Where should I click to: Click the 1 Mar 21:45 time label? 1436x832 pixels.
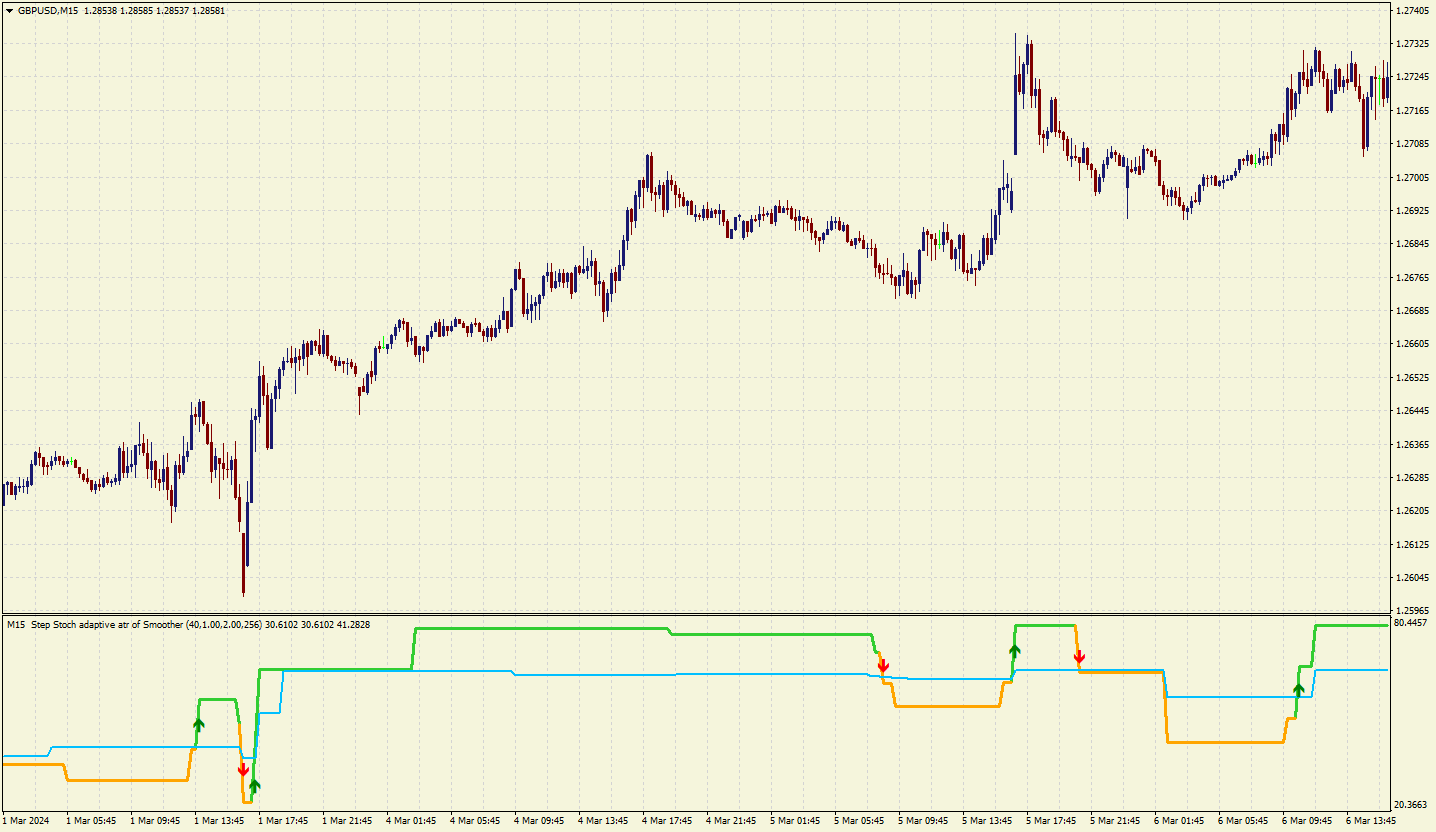coord(347,821)
